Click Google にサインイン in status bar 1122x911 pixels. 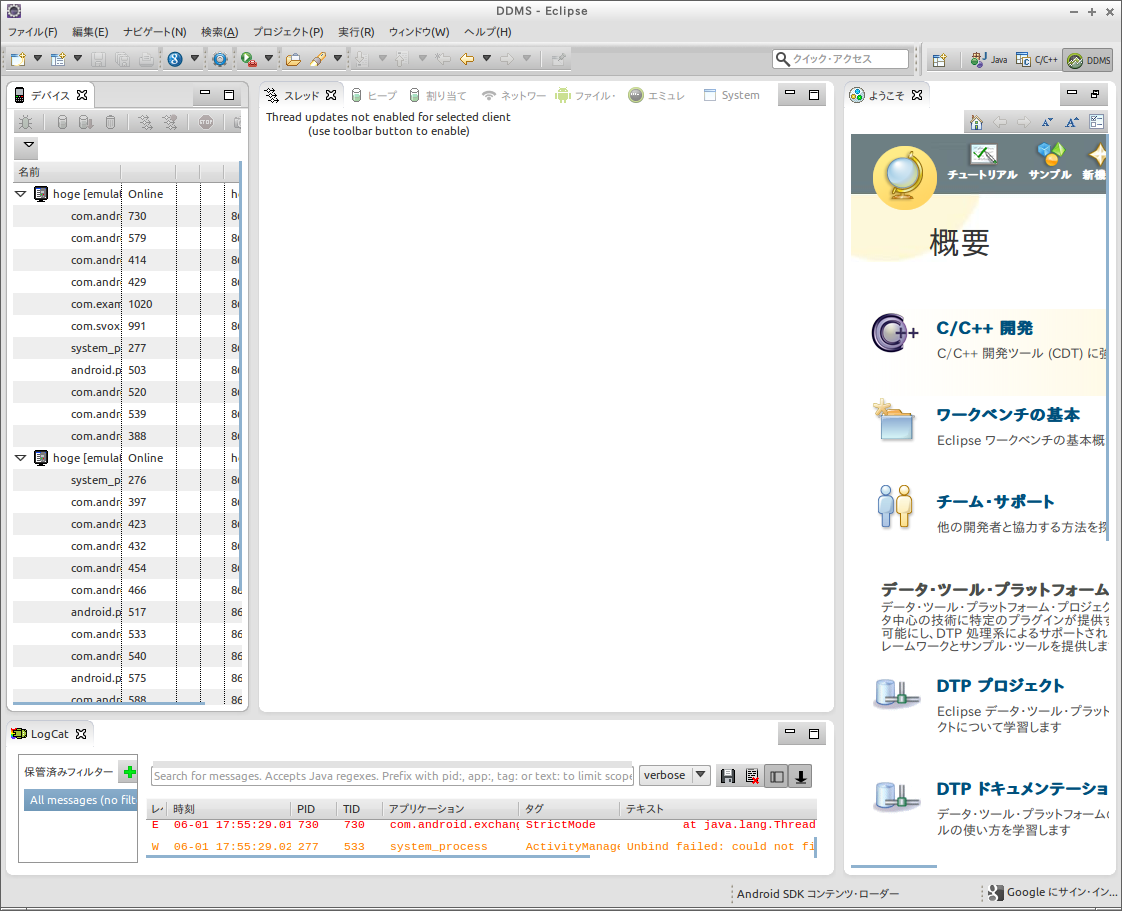tap(1052, 892)
